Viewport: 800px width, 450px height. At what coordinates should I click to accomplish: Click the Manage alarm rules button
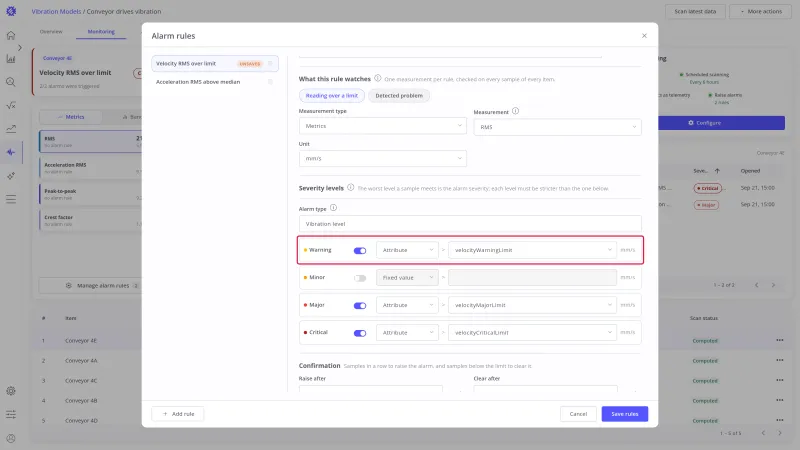(x=90, y=286)
